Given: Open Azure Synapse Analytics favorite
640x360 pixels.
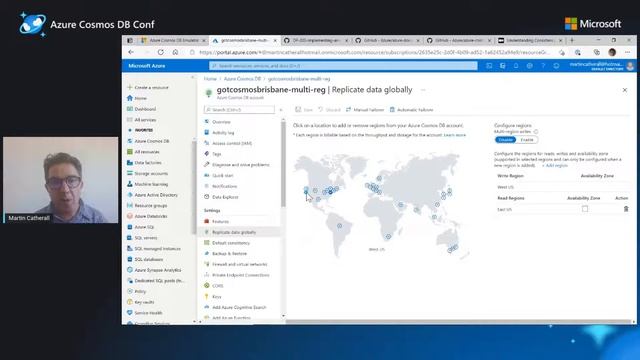Looking at the screenshot, I should tap(154, 270).
